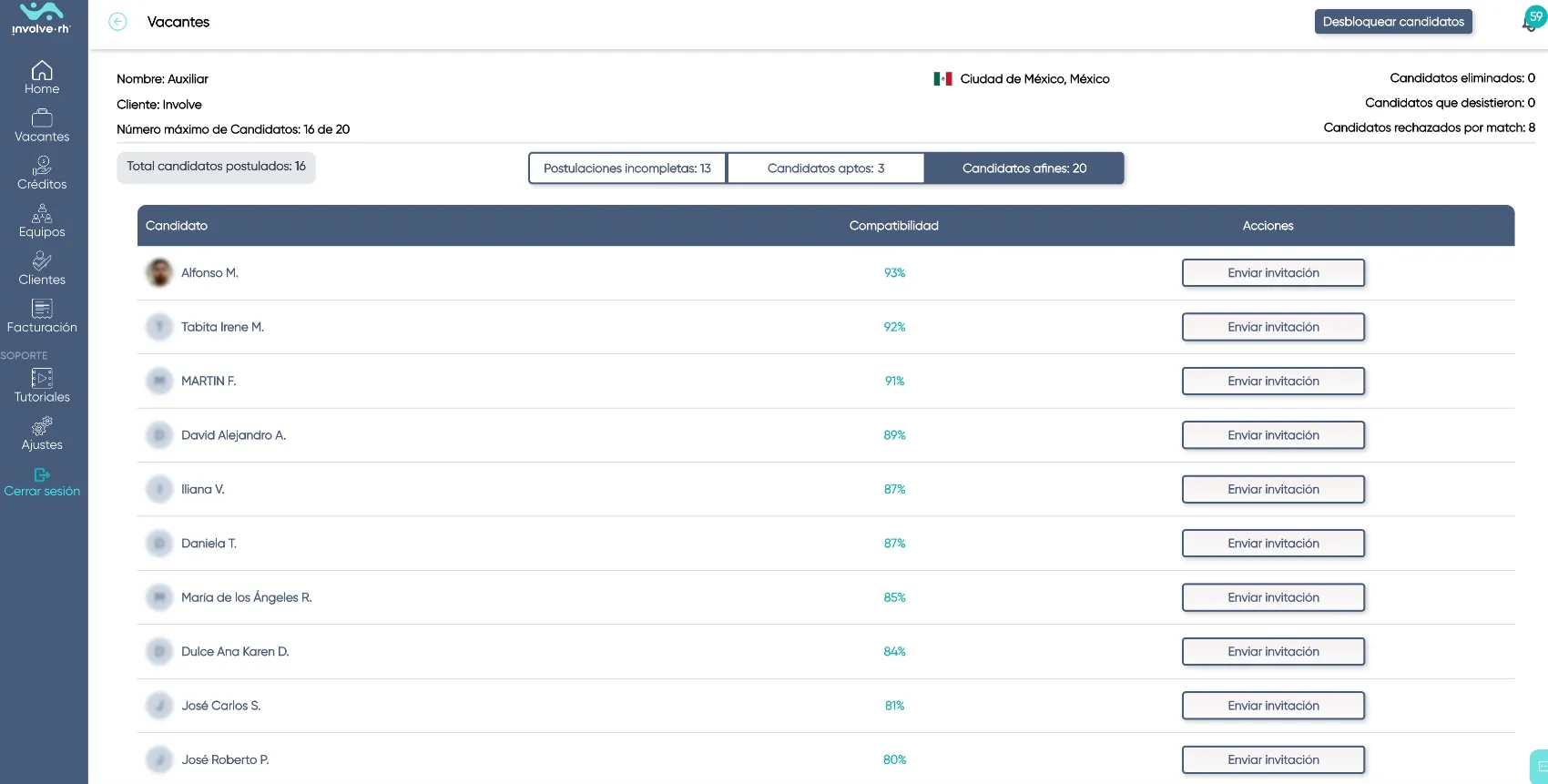The image size is (1548, 784).
Task: Send invitation to Dulce Ana Karen D.
Action: point(1273,652)
